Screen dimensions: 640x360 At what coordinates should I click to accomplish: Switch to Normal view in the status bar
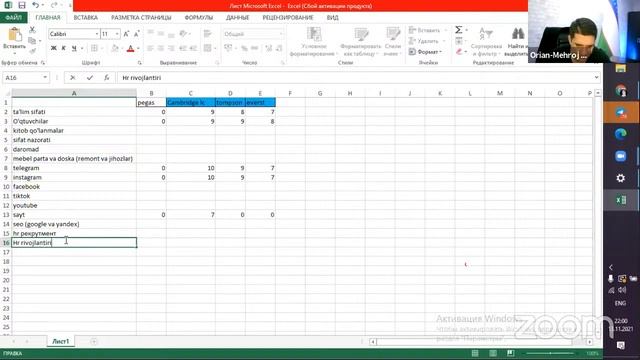click(475, 353)
